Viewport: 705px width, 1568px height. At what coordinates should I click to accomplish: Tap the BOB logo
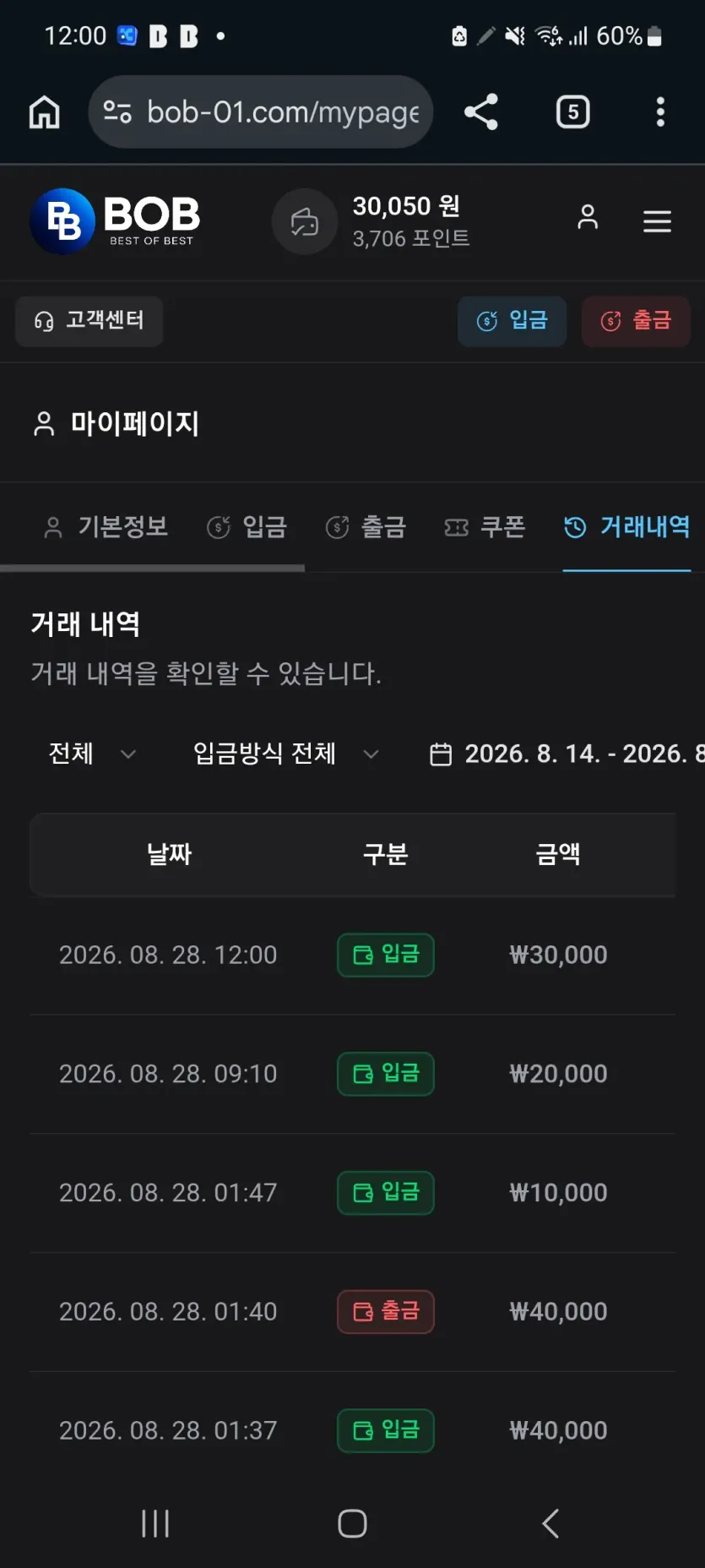click(x=115, y=221)
